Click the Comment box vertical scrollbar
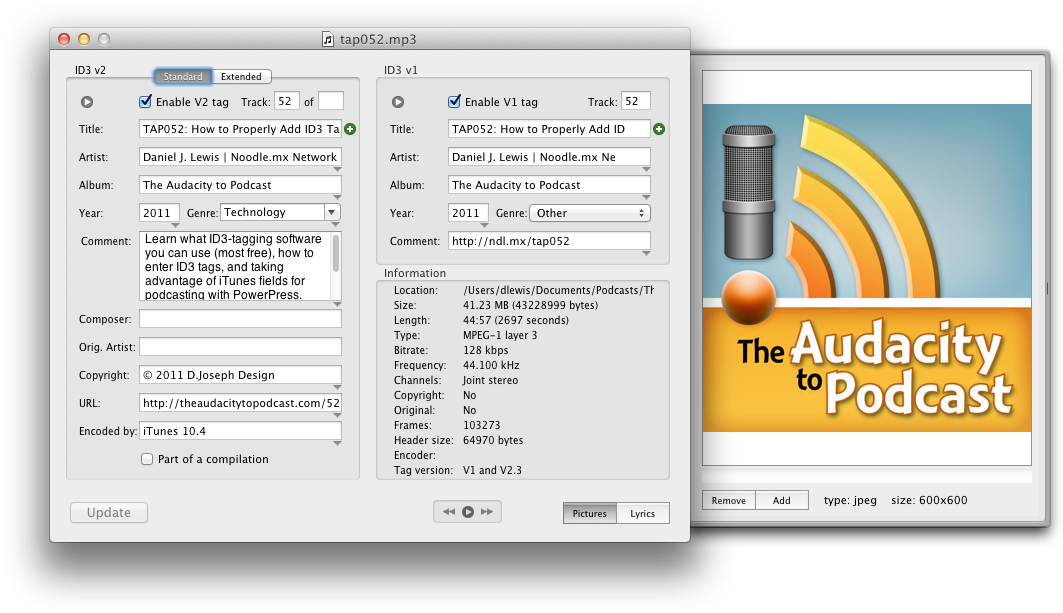 point(336,254)
